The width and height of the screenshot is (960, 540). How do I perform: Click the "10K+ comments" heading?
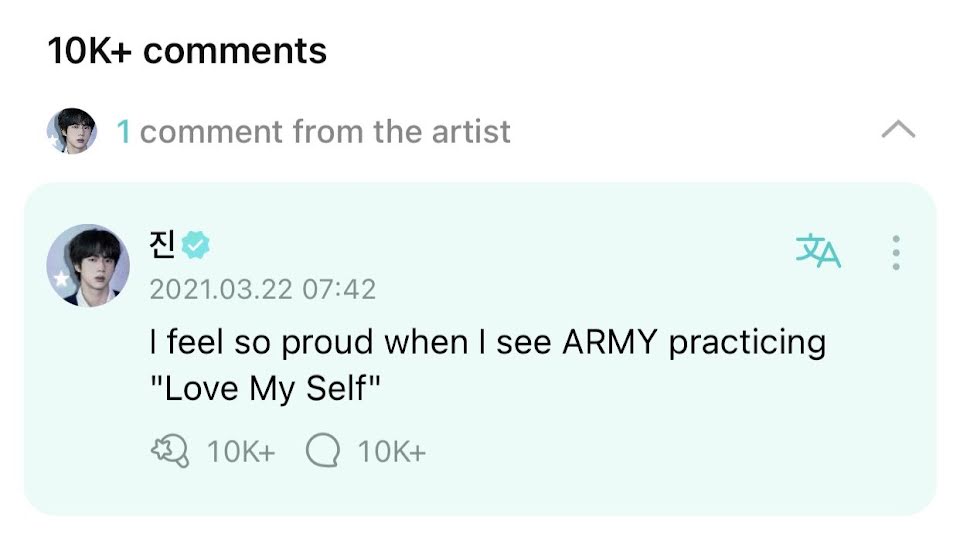click(187, 51)
